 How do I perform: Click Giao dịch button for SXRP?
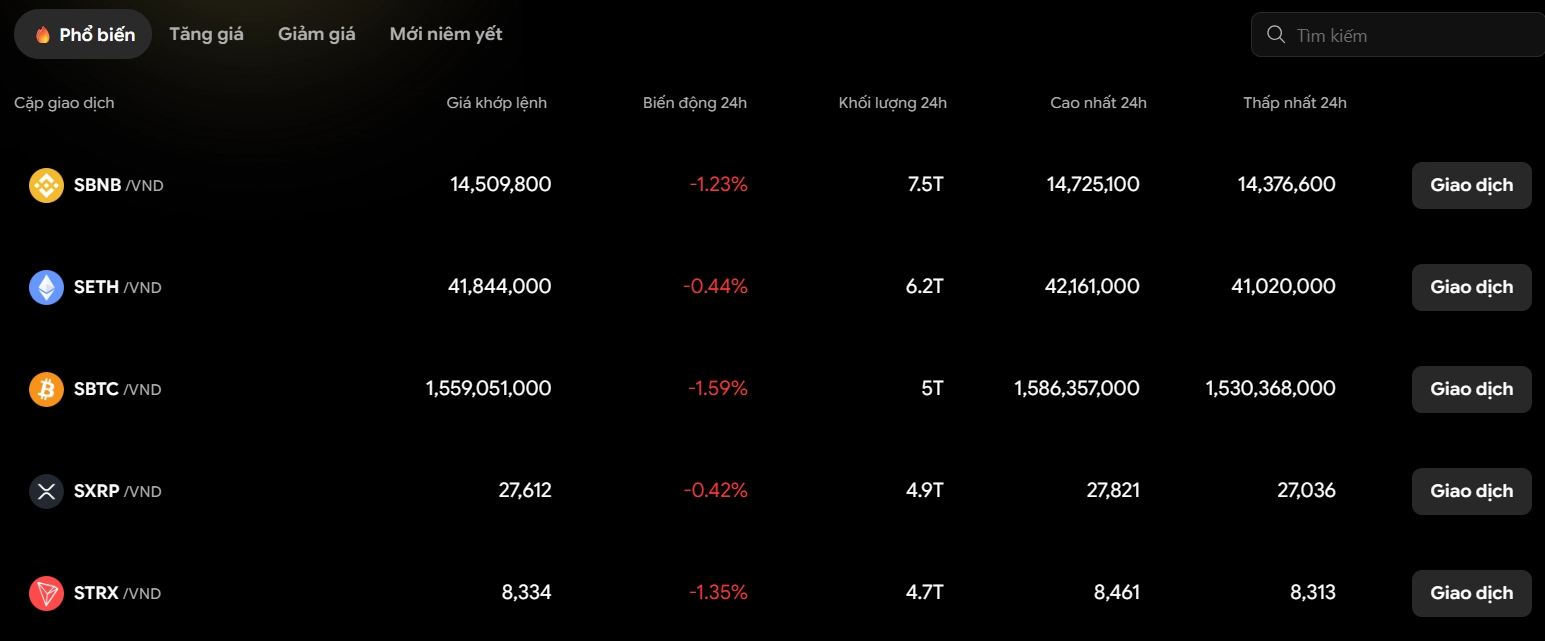(x=1471, y=491)
